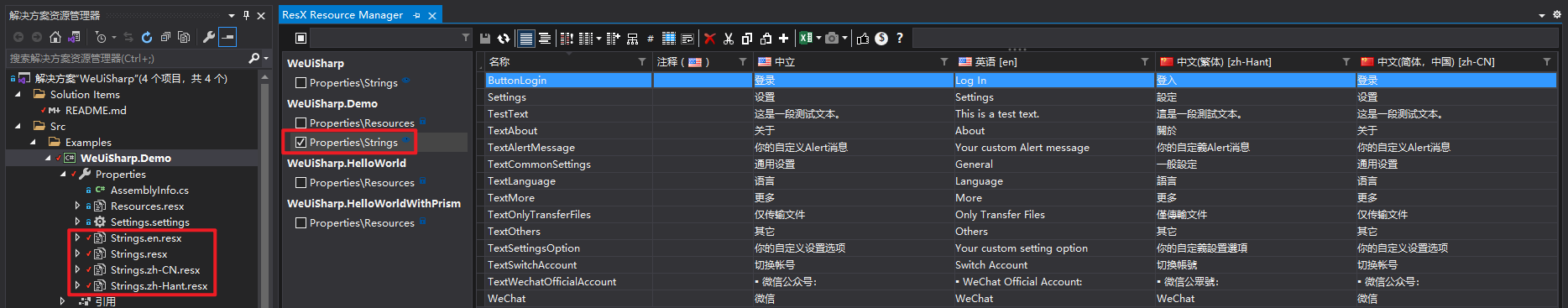Viewport: 1568px width, 308px height.
Task: Click the wrench Properties icon in Solution Explorer
Action: pos(208,37)
